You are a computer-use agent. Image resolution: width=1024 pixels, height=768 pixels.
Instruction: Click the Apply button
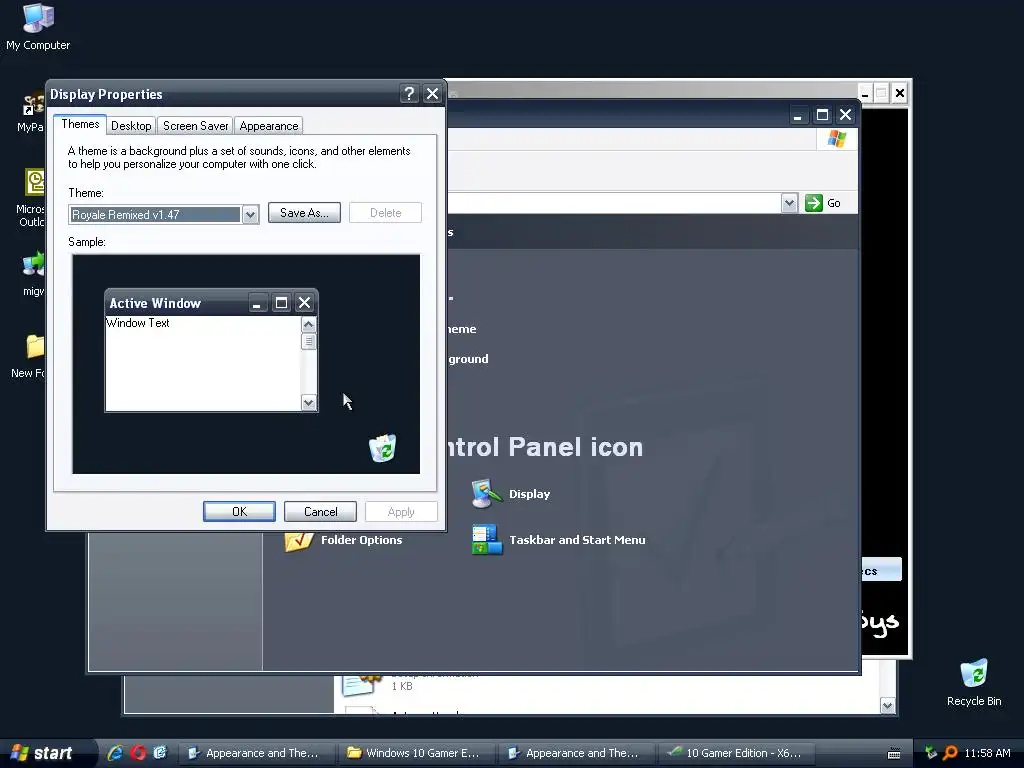401,511
